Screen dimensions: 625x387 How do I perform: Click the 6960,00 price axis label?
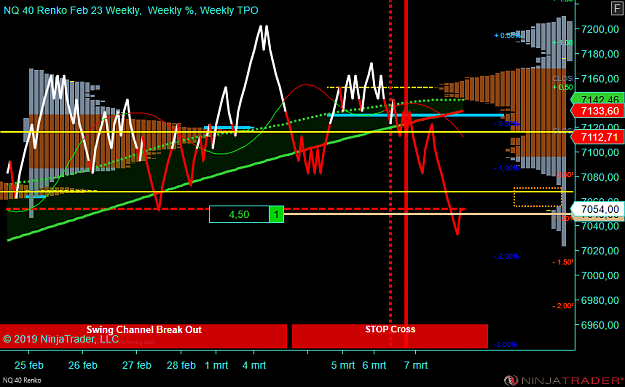point(600,325)
